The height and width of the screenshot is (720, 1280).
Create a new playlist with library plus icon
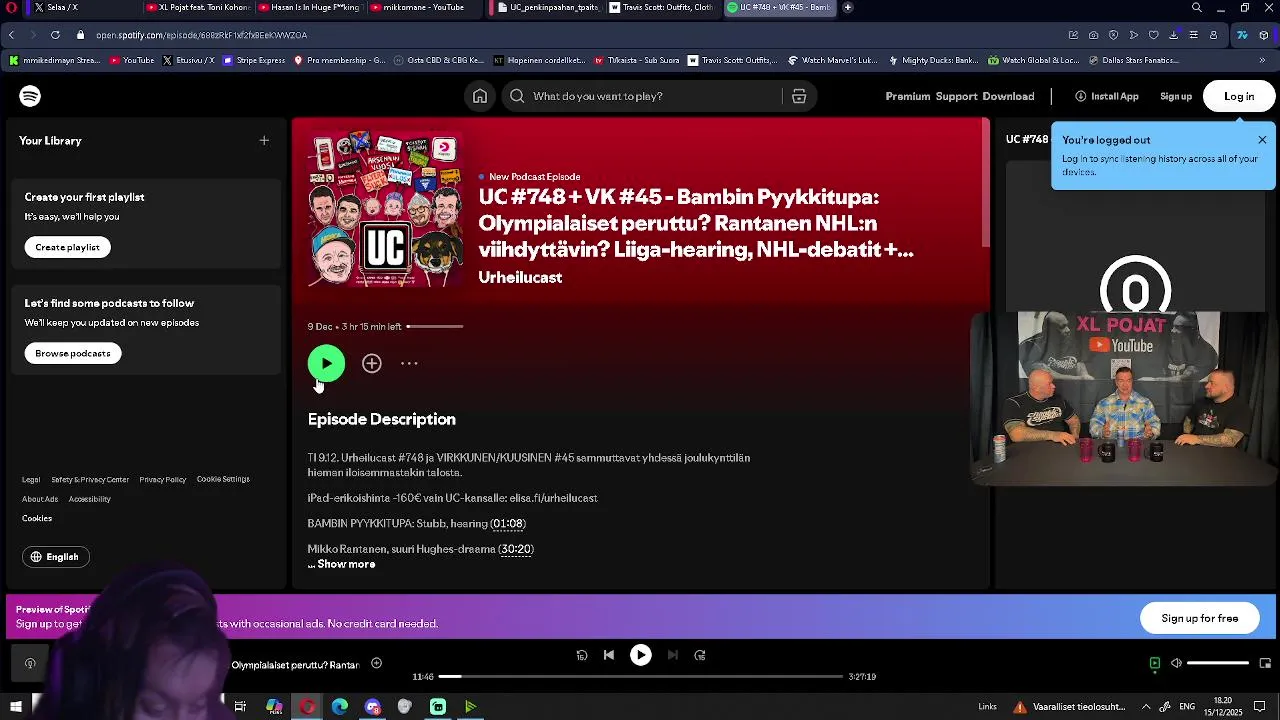pos(264,141)
